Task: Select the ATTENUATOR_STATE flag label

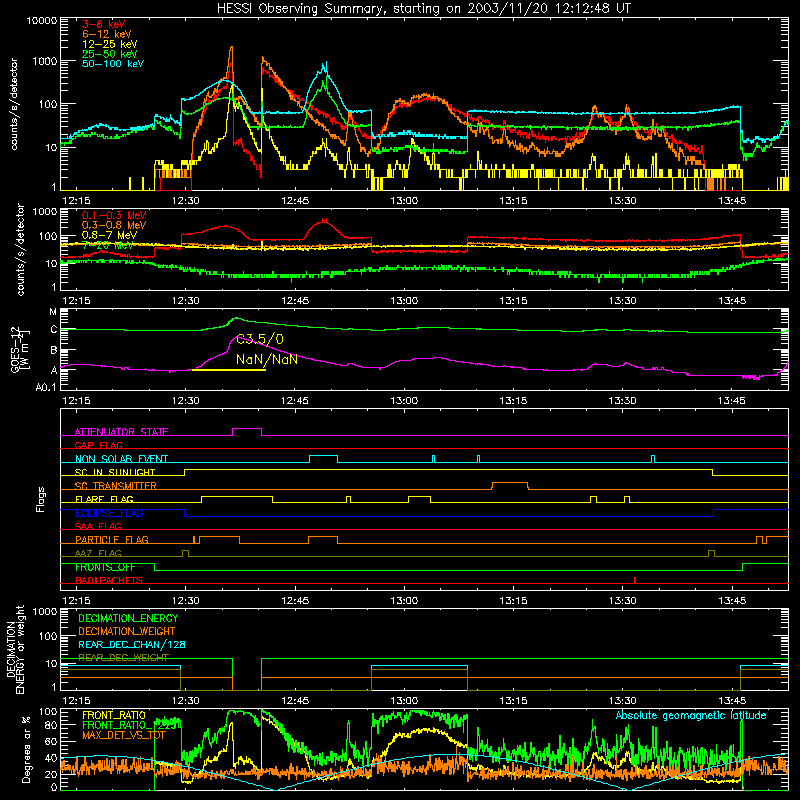Action: click(x=121, y=432)
